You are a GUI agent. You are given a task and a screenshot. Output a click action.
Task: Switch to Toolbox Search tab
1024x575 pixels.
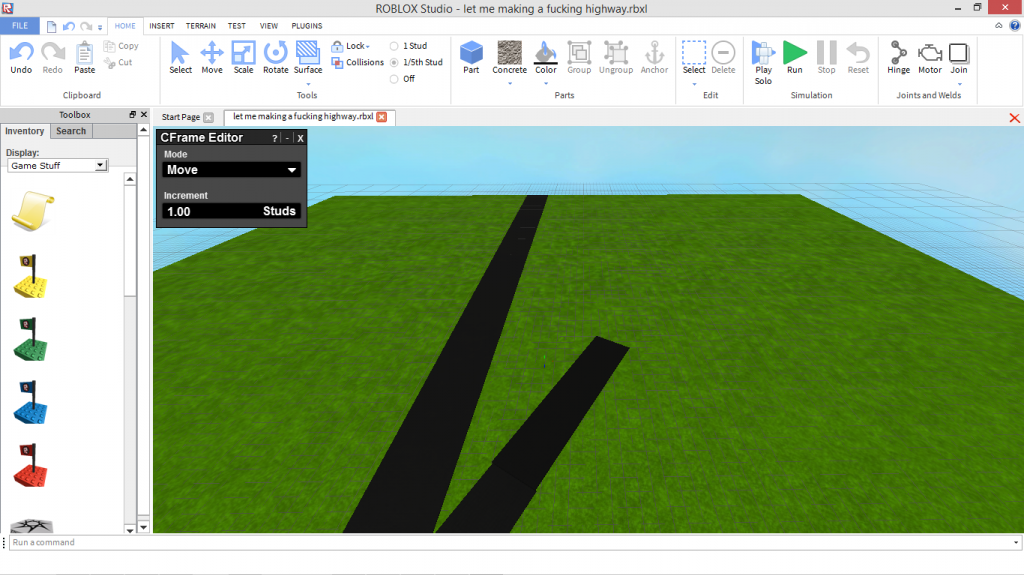[x=71, y=131]
